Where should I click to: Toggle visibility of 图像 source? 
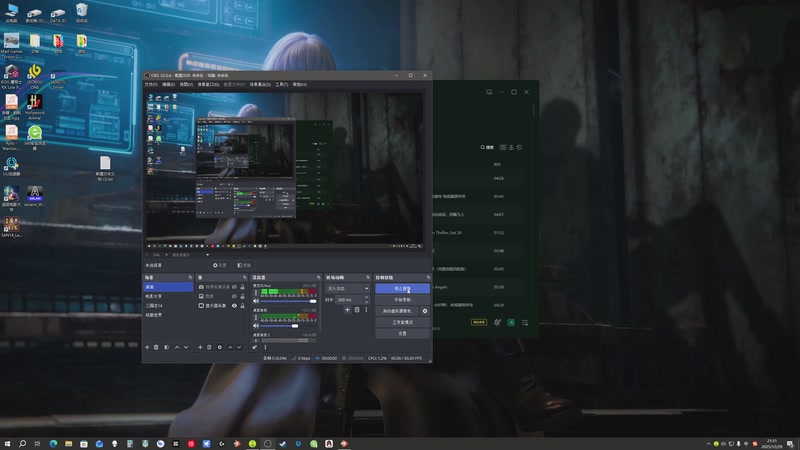[x=234, y=296]
